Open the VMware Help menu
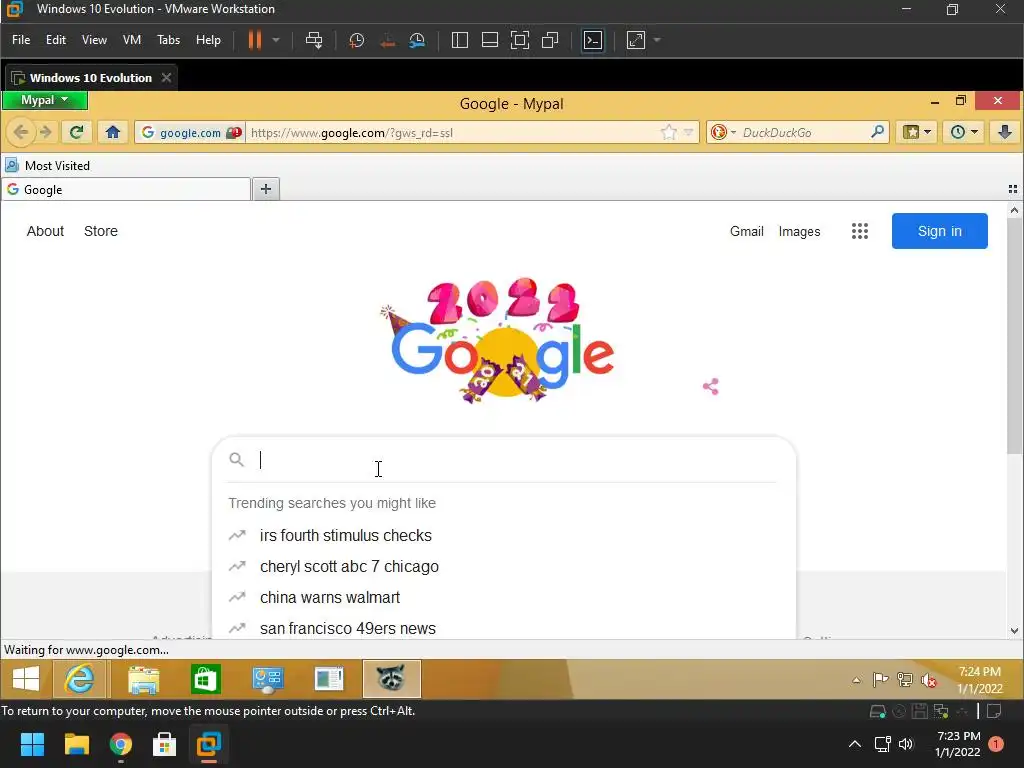 click(x=208, y=40)
